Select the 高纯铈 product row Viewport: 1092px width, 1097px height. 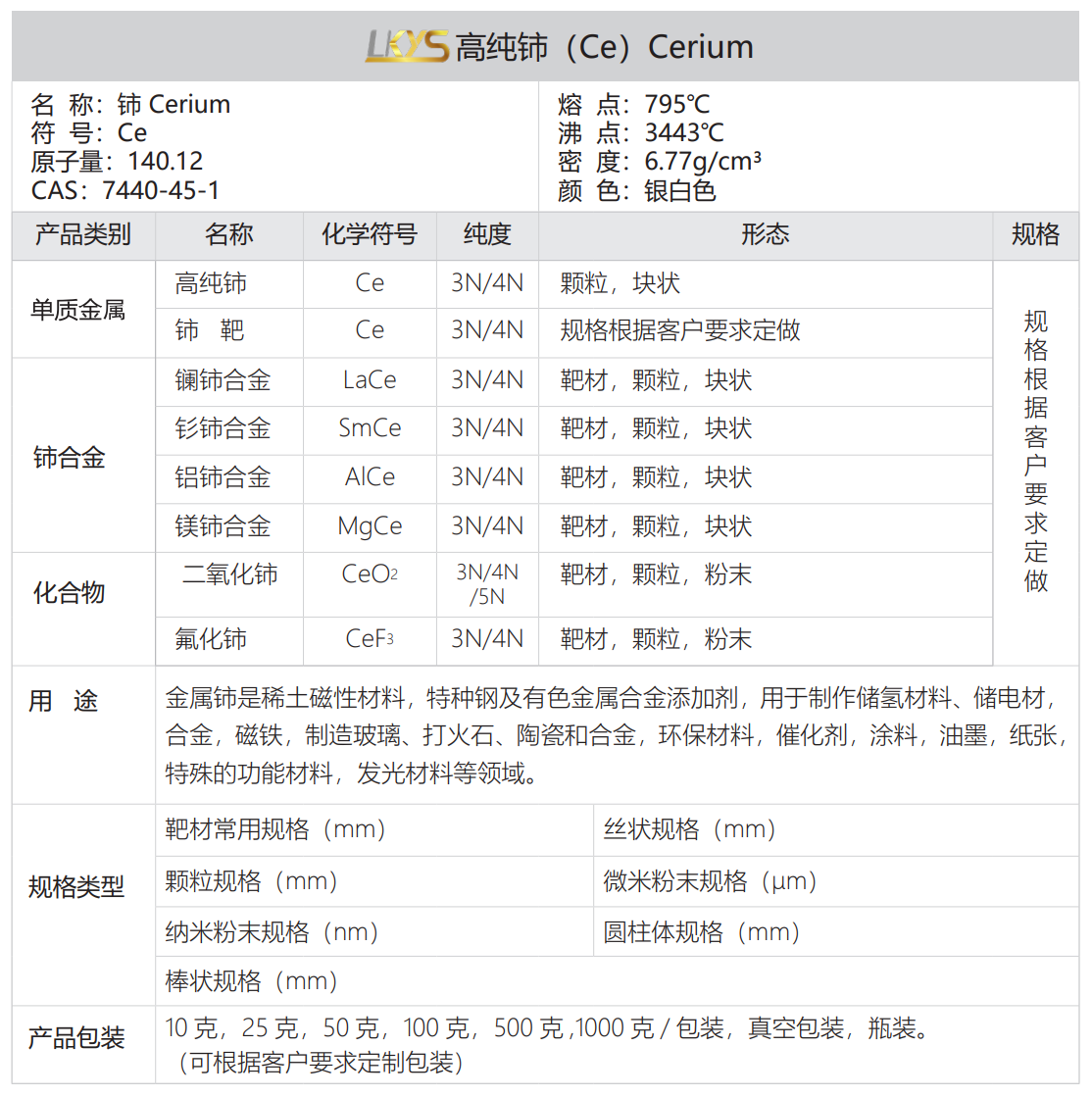pos(228,283)
